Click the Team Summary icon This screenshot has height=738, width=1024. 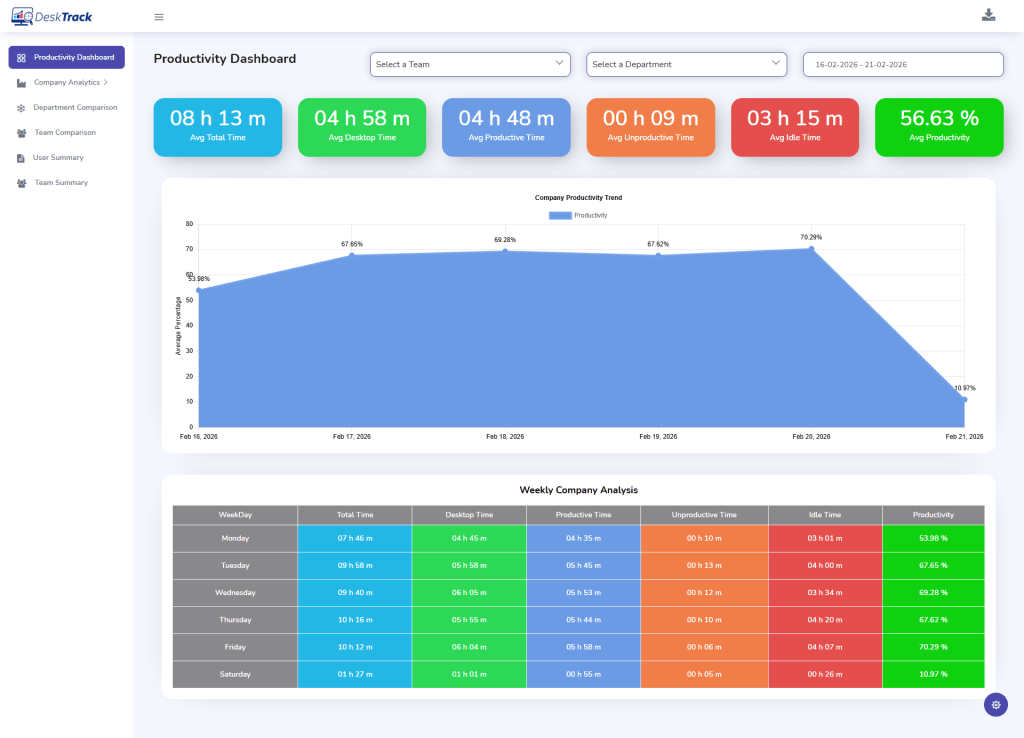(22, 182)
